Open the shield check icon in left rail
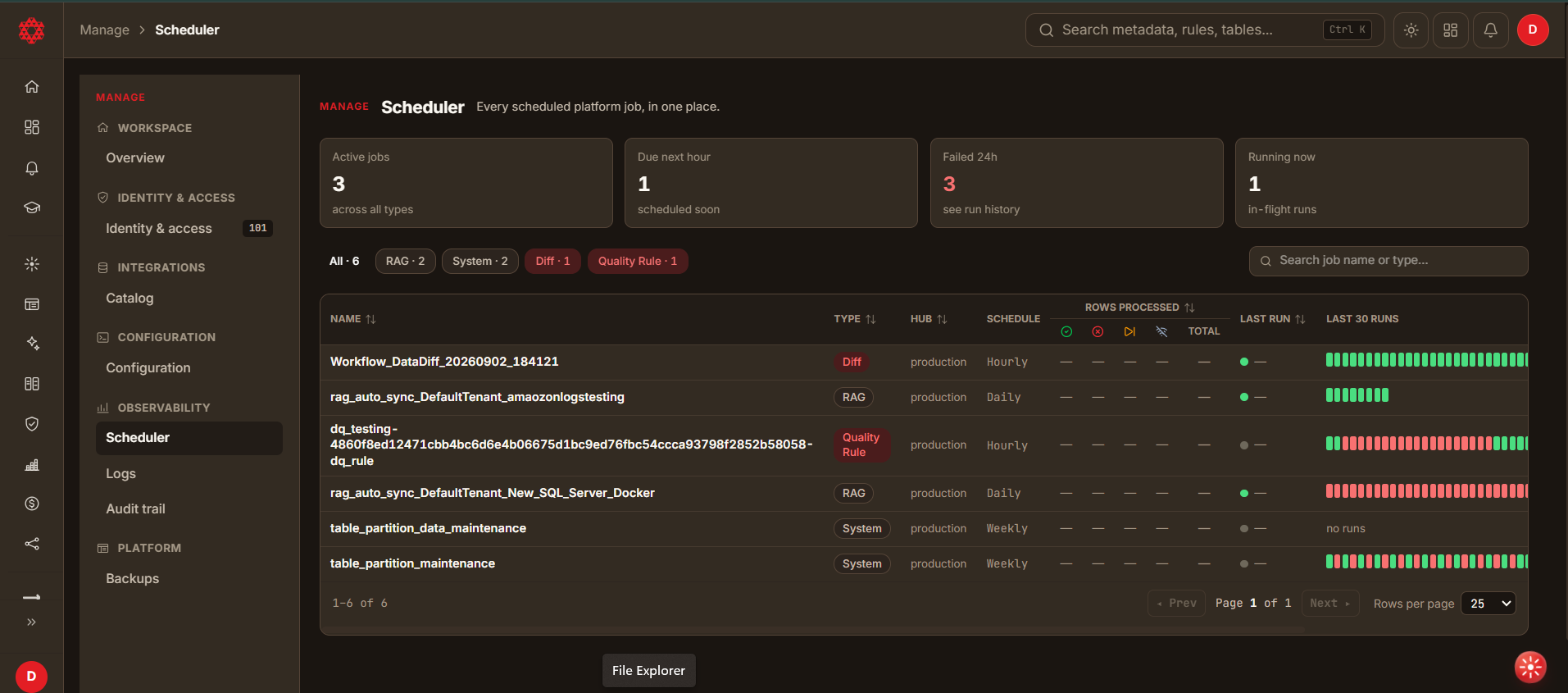The height and width of the screenshot is (693, 1568). point(32,424)
